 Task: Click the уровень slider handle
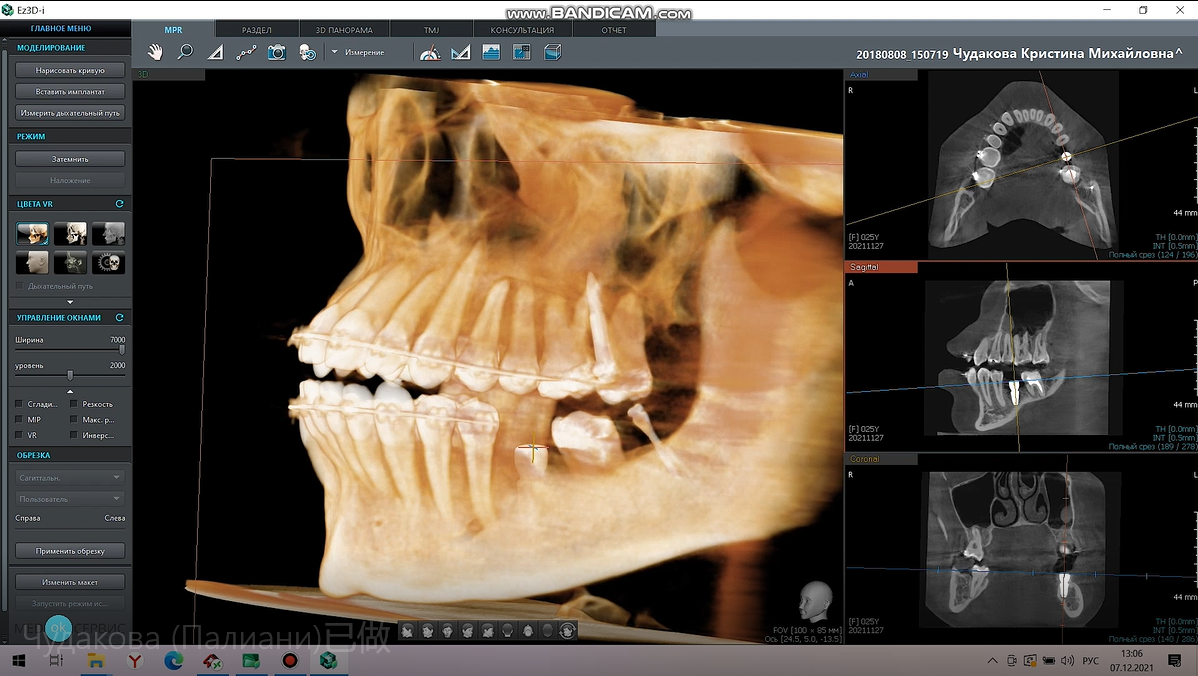tap(70, 375)
